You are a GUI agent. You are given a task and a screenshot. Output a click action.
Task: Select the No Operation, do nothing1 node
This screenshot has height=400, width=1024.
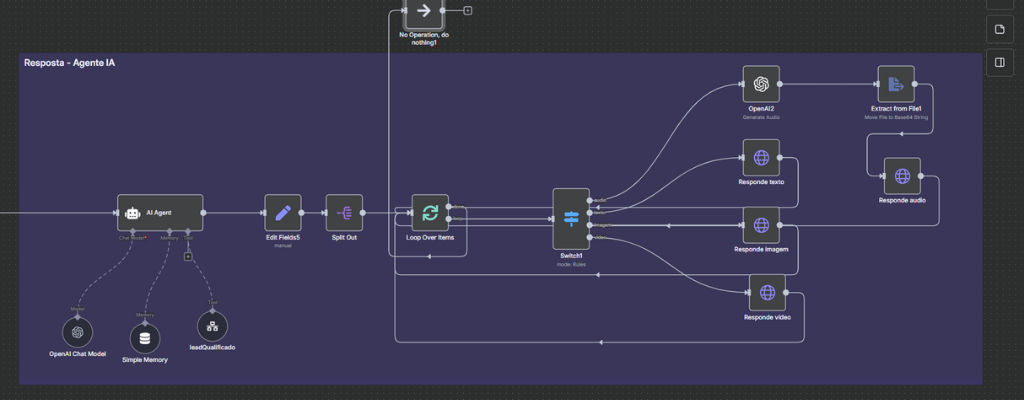423,12
